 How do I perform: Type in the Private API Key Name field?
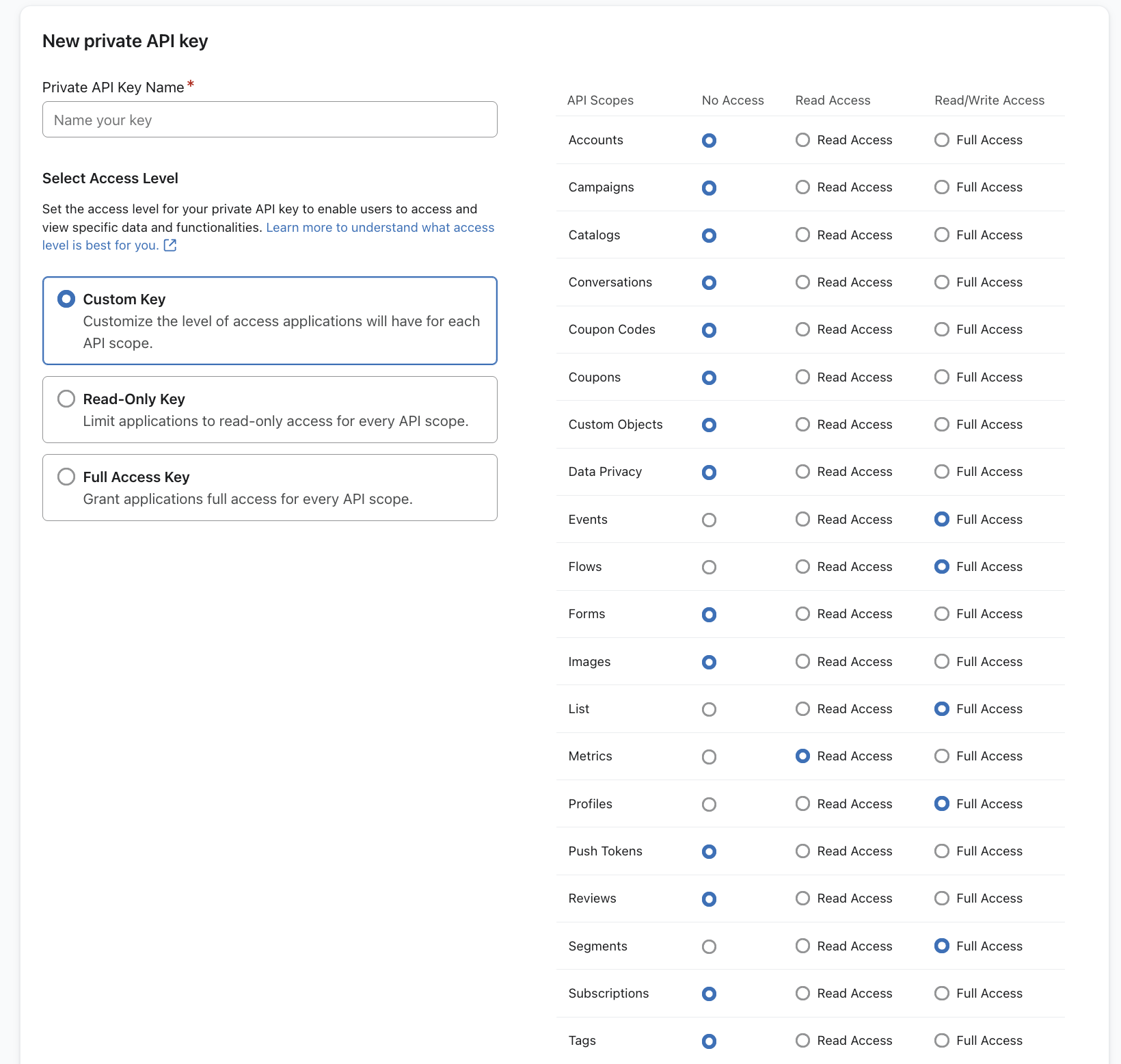[x=269, y=120]
